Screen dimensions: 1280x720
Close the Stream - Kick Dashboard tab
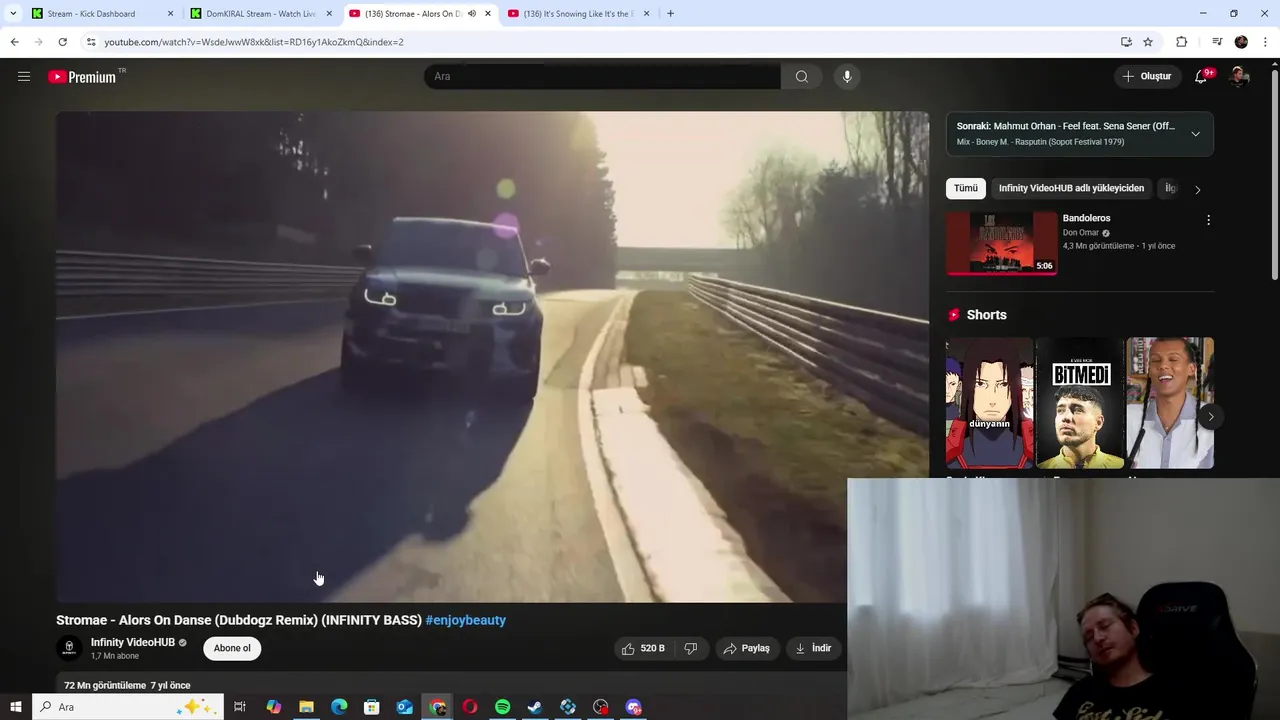coord(170,14)
